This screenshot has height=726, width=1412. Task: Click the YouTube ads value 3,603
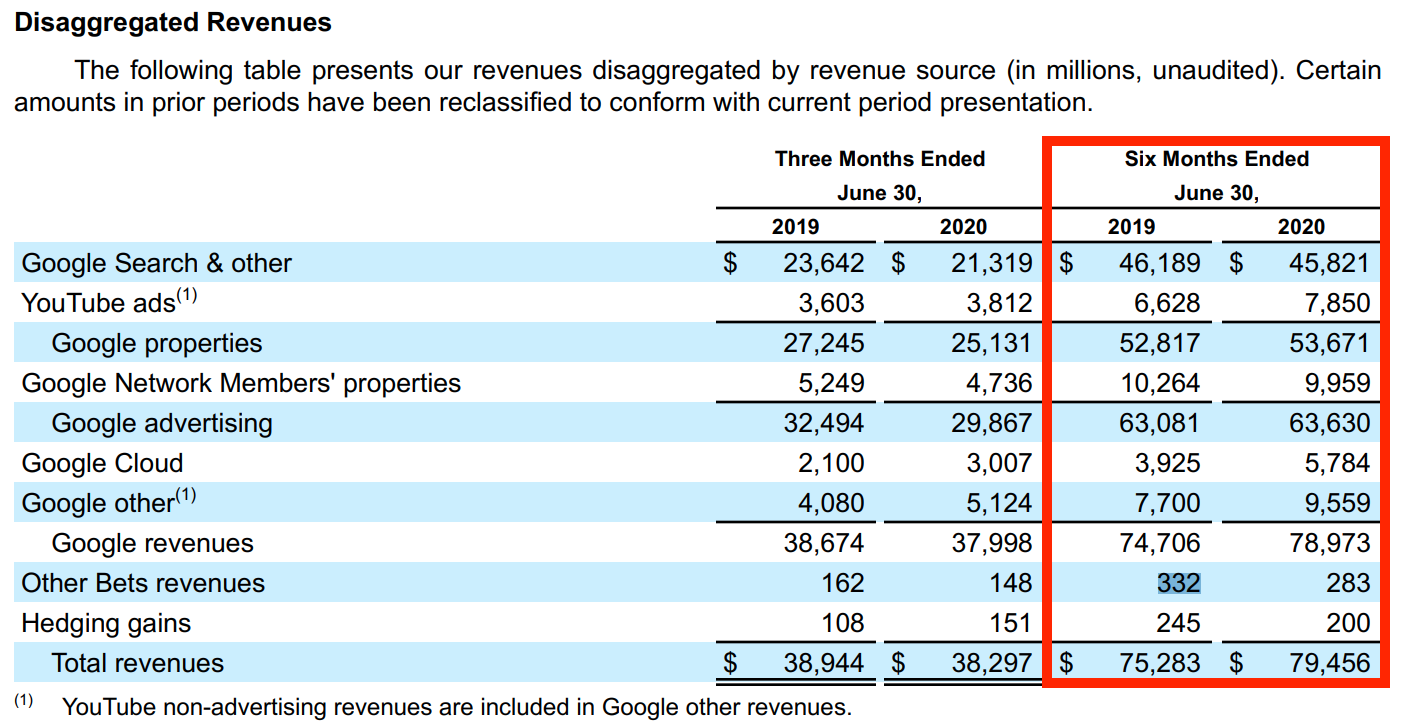click(831, 303)
